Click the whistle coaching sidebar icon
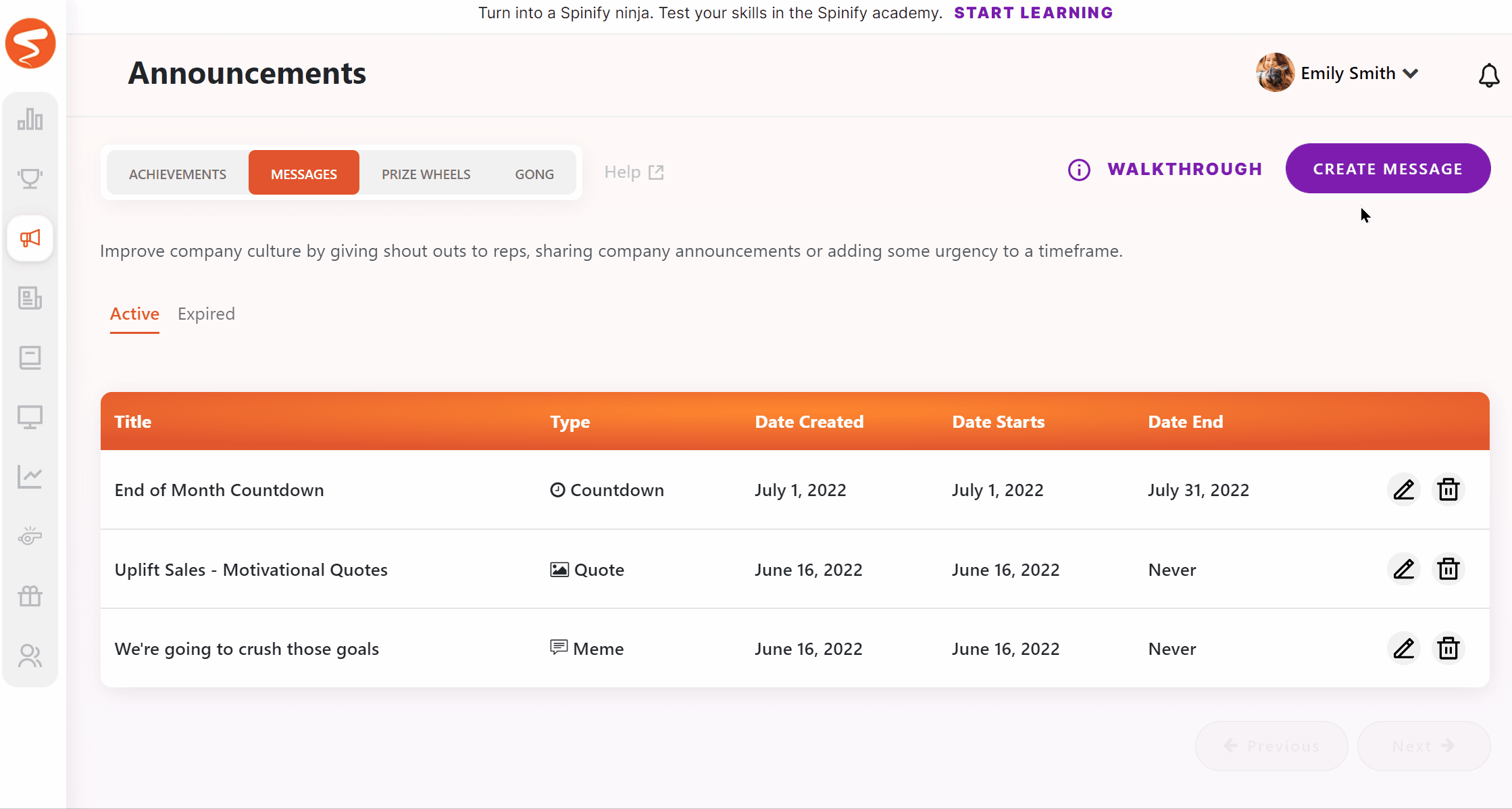This screenshot has width=1512, height=809. point(30,537)
